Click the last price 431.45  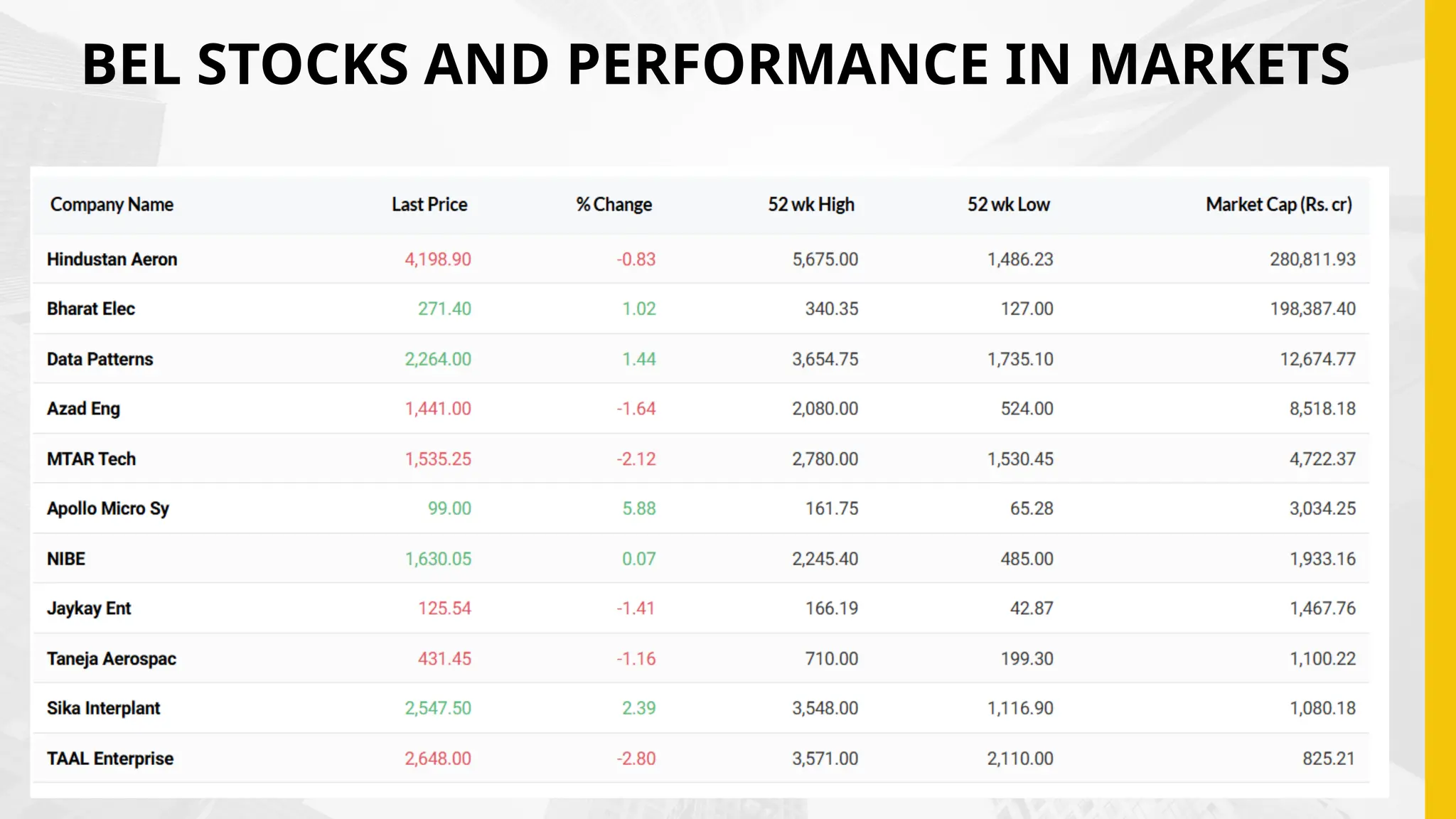coord(444,659)
